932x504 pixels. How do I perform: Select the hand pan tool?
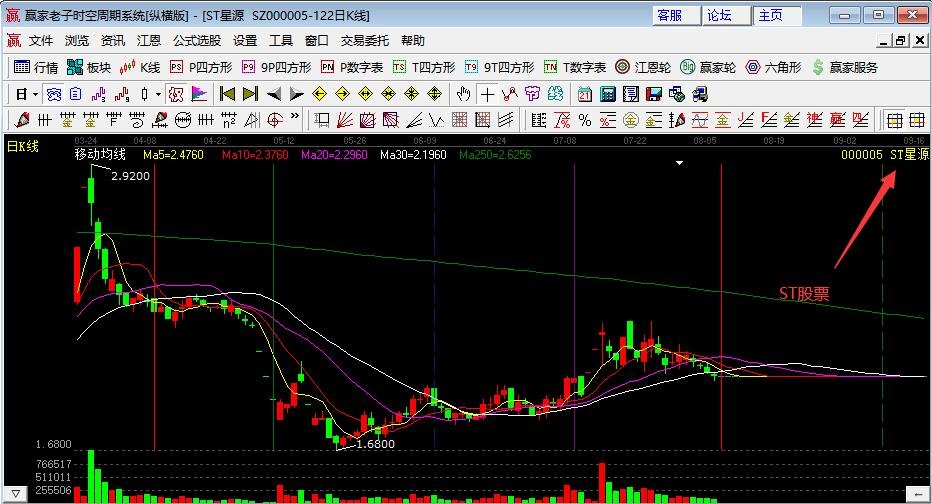pos(464,94)
